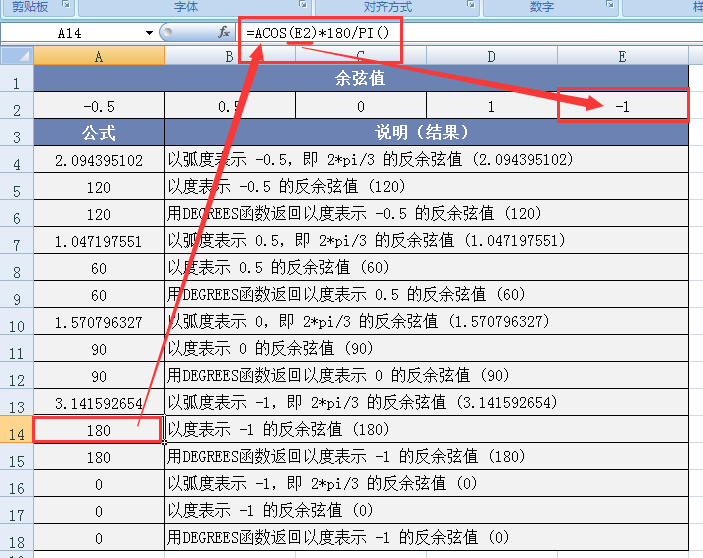Select the 说明（结果）header cell

[x=426, y=133]
